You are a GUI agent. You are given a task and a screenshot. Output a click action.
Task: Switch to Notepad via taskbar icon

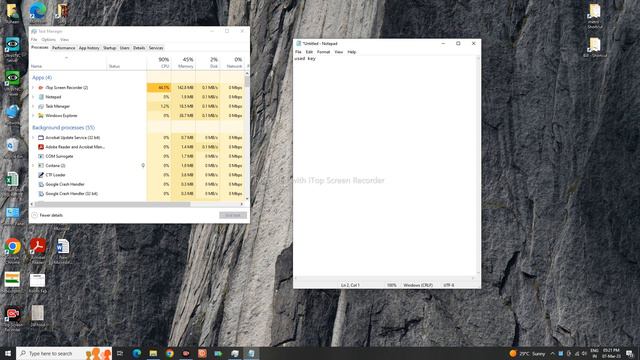[251, 353]
